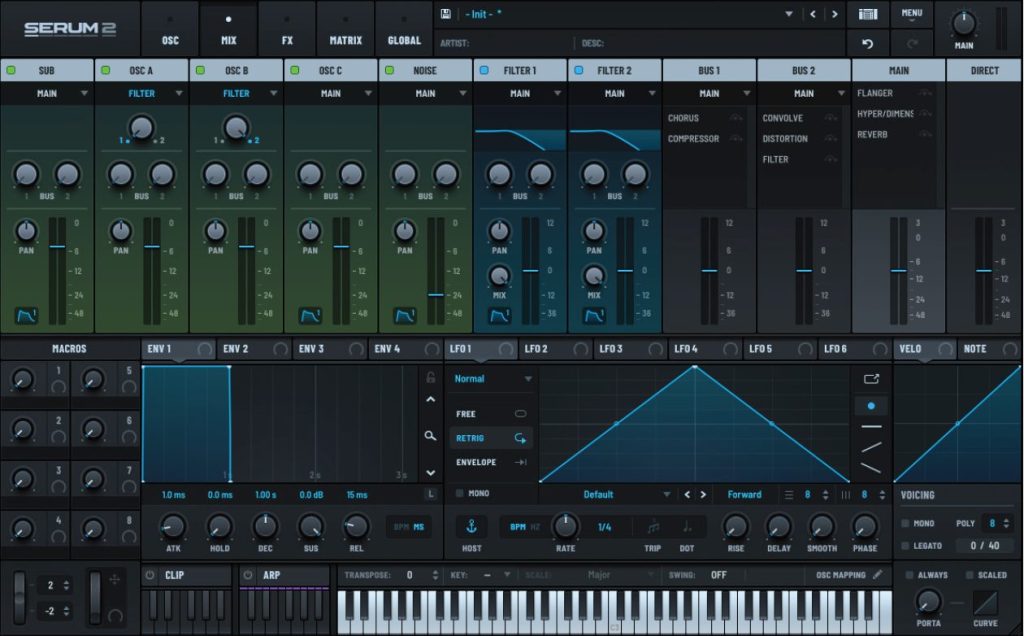The width and height of the screenshot is (1024, 636).
Task: Toggle the FILTER 1 enable light
Action: (x=485, y=70)
